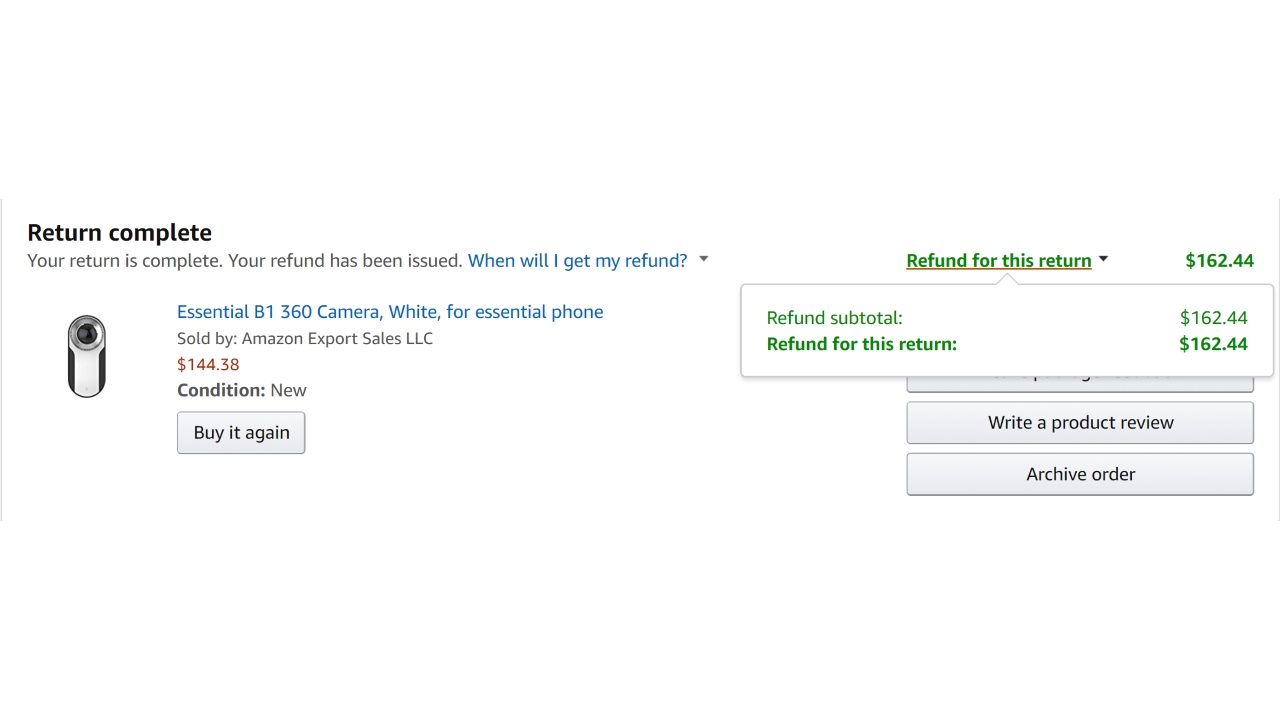This screenshot has width=1280, height=720.
Task: Click the "Return complete" heading
Action: click(120, 233)
